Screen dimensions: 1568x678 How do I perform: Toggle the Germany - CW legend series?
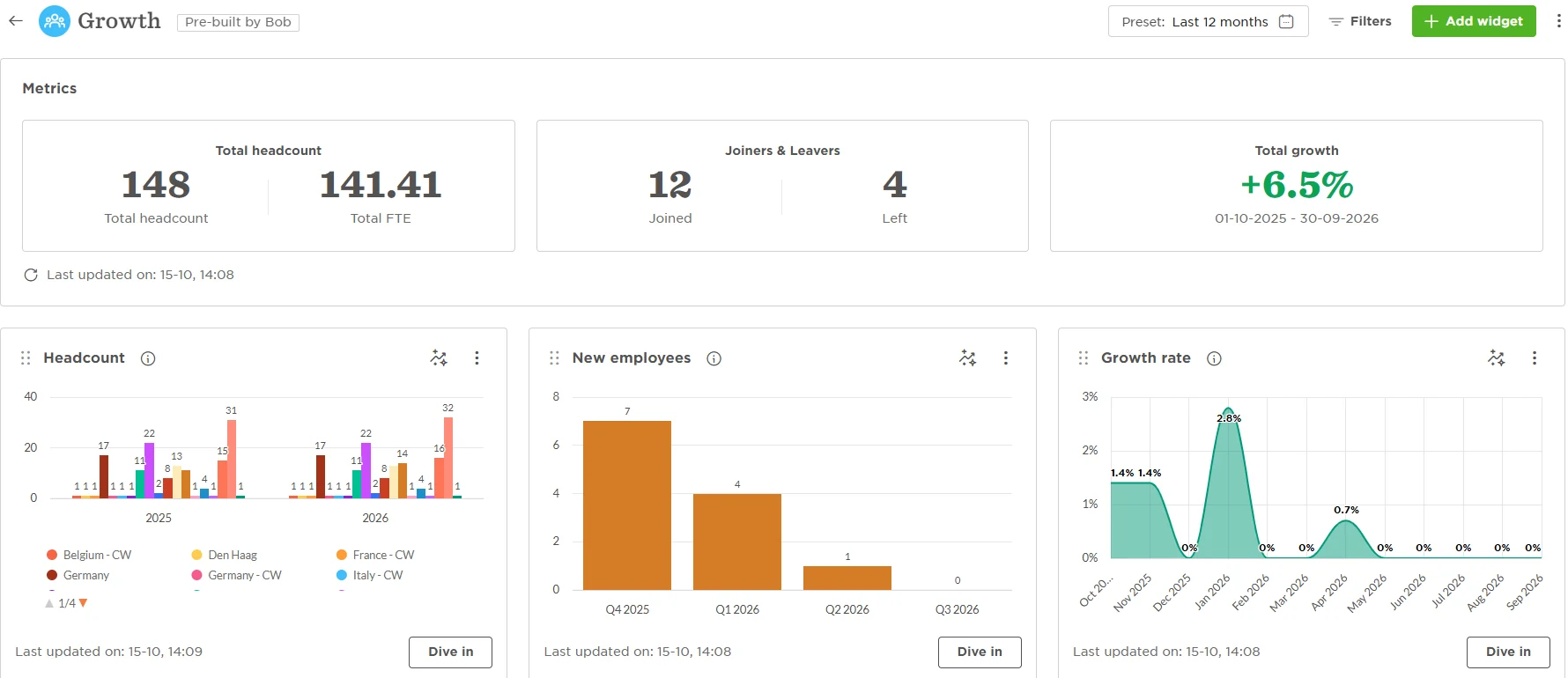(x=237, y=575)
